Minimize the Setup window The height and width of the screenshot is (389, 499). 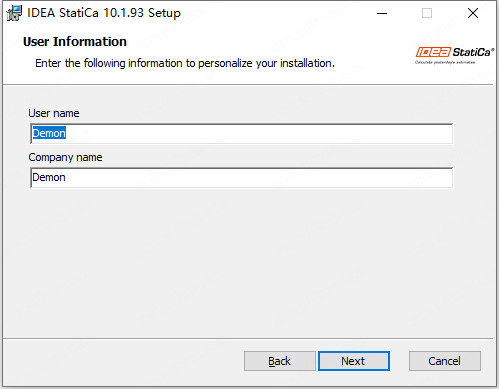pyautogui.click(x=382, y=13)
